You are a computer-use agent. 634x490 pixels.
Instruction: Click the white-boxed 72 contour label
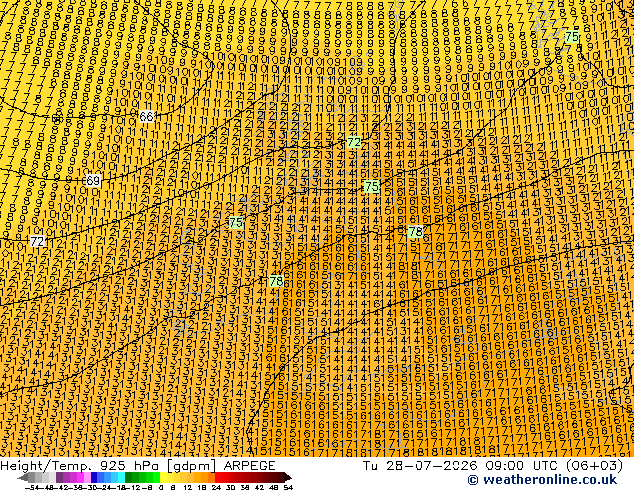(37, 242)
